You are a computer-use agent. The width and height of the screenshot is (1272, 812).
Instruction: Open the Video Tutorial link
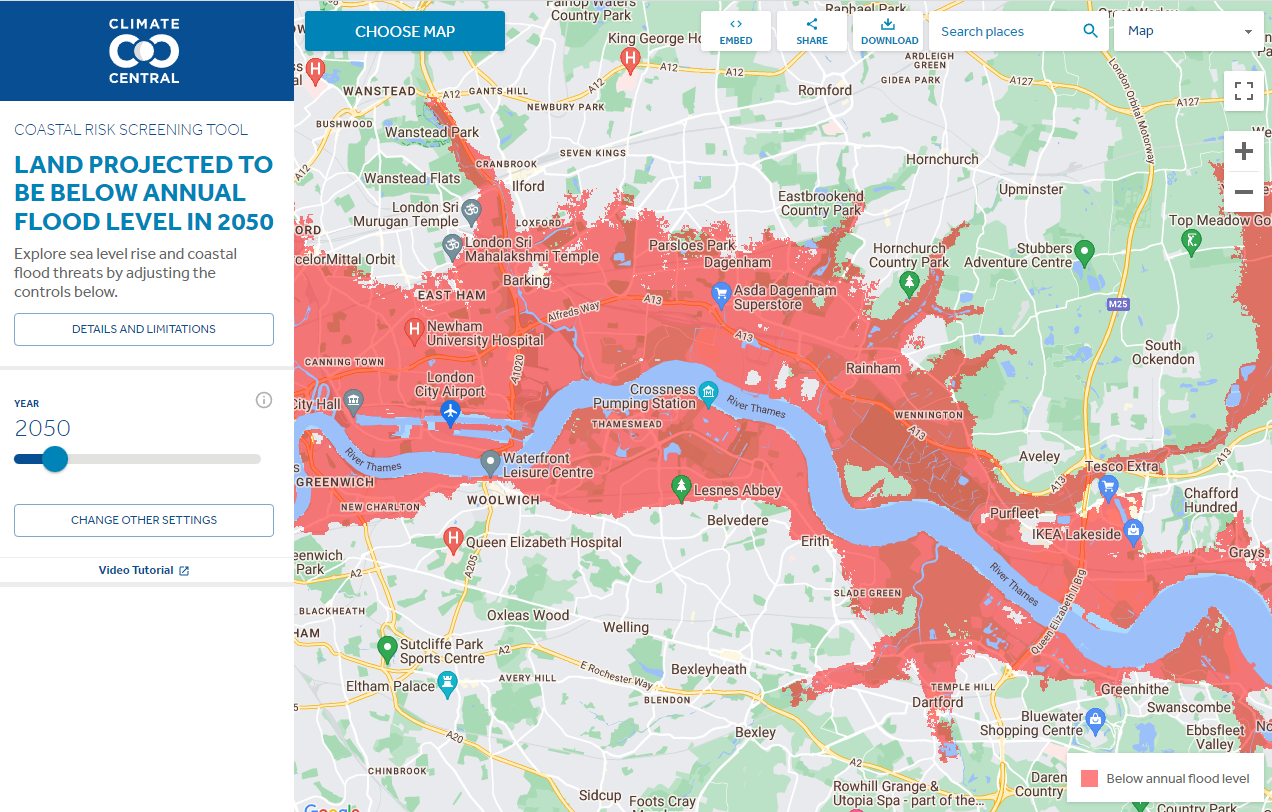(143, 569)
